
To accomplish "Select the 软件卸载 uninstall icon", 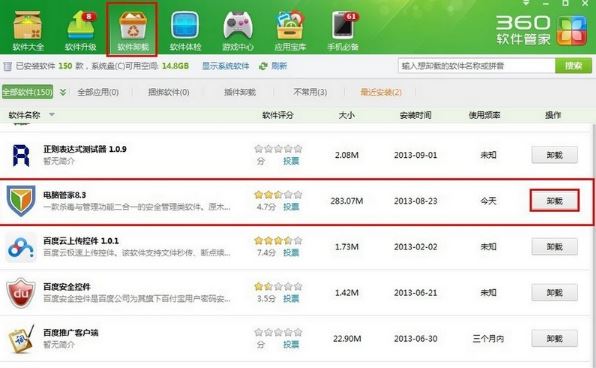I will 132,30.
